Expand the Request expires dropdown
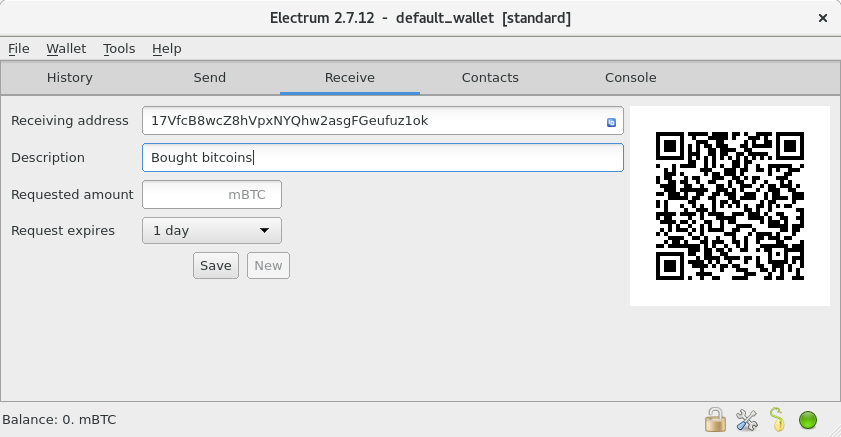This screenshot has height=437, width=841. click(x=212, y=231)
